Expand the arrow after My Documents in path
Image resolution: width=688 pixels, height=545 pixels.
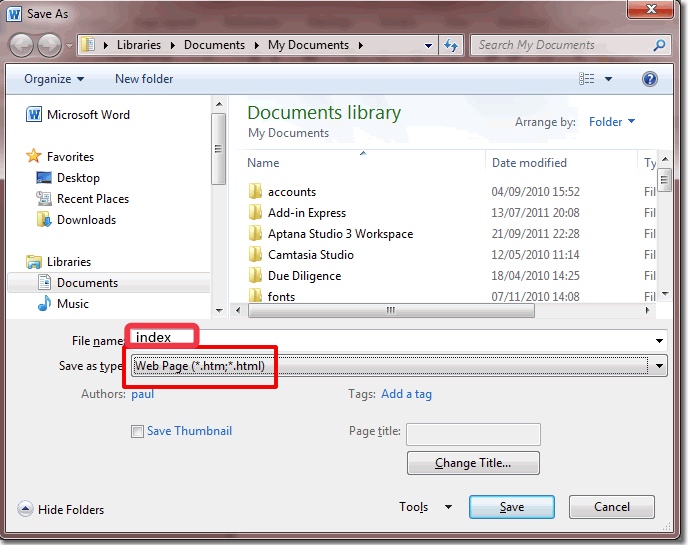(x=361, y=45)
